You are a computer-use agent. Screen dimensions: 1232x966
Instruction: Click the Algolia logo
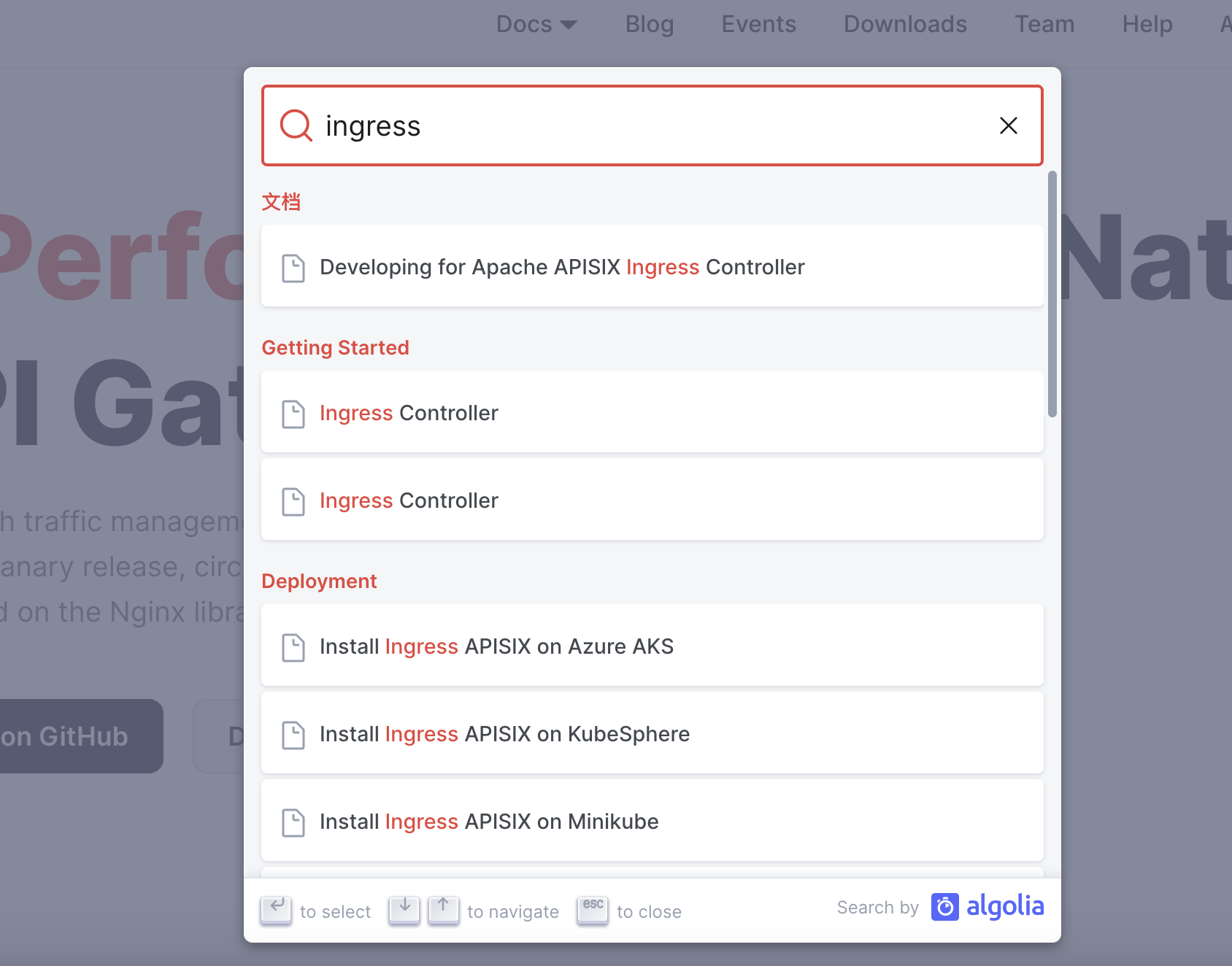(987, 907)
